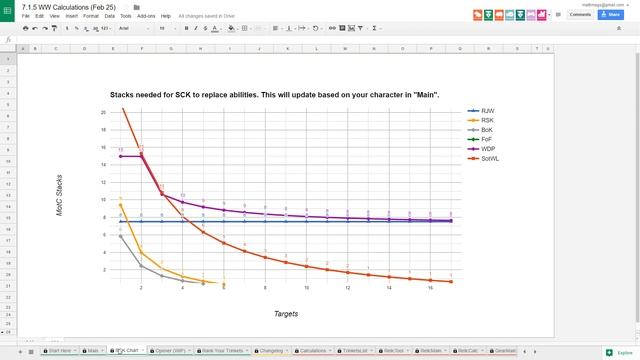Click the vertical scrollbar

pos(637,188)
